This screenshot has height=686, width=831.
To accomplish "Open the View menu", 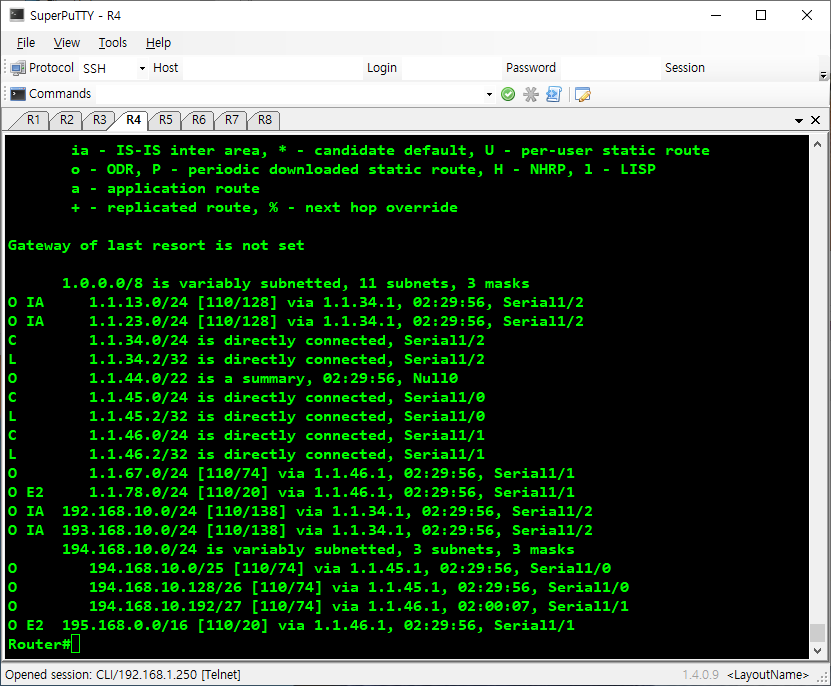I will (66, 43).
